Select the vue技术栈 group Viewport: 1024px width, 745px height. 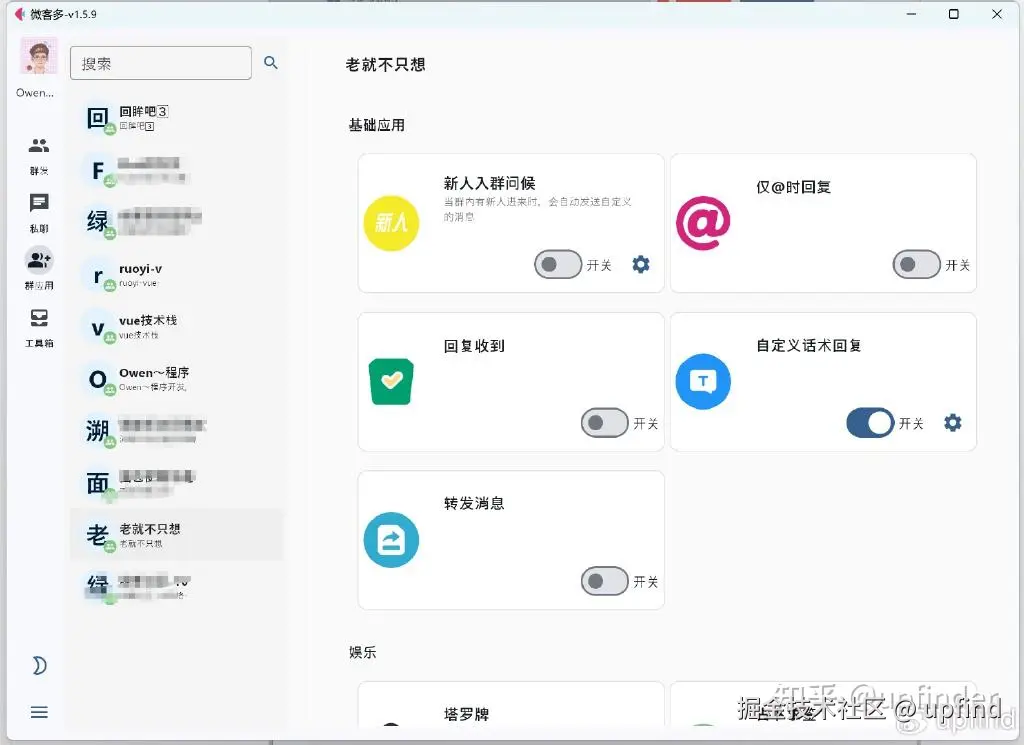176,327
